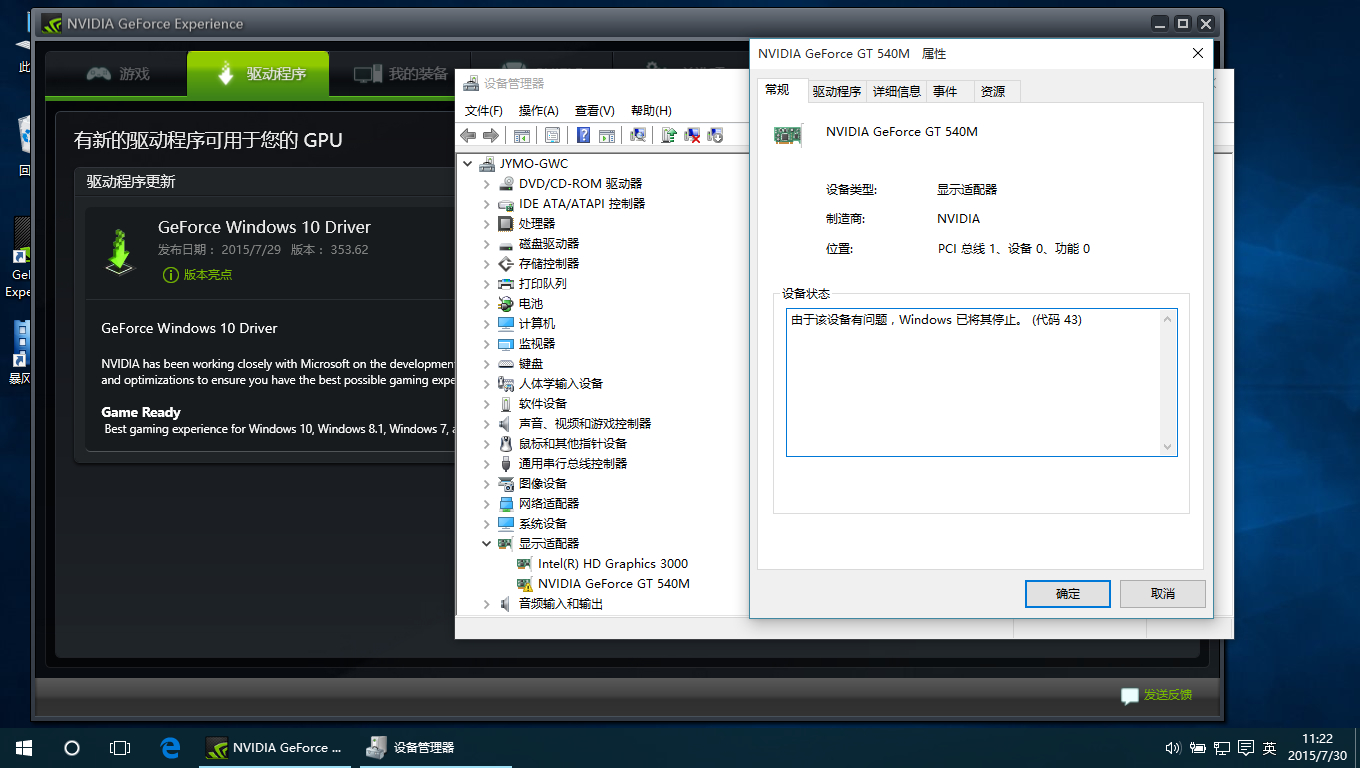Click the 取消 button
The width and height of the screenshot is (1360, 768).
tap(1163, 593)
